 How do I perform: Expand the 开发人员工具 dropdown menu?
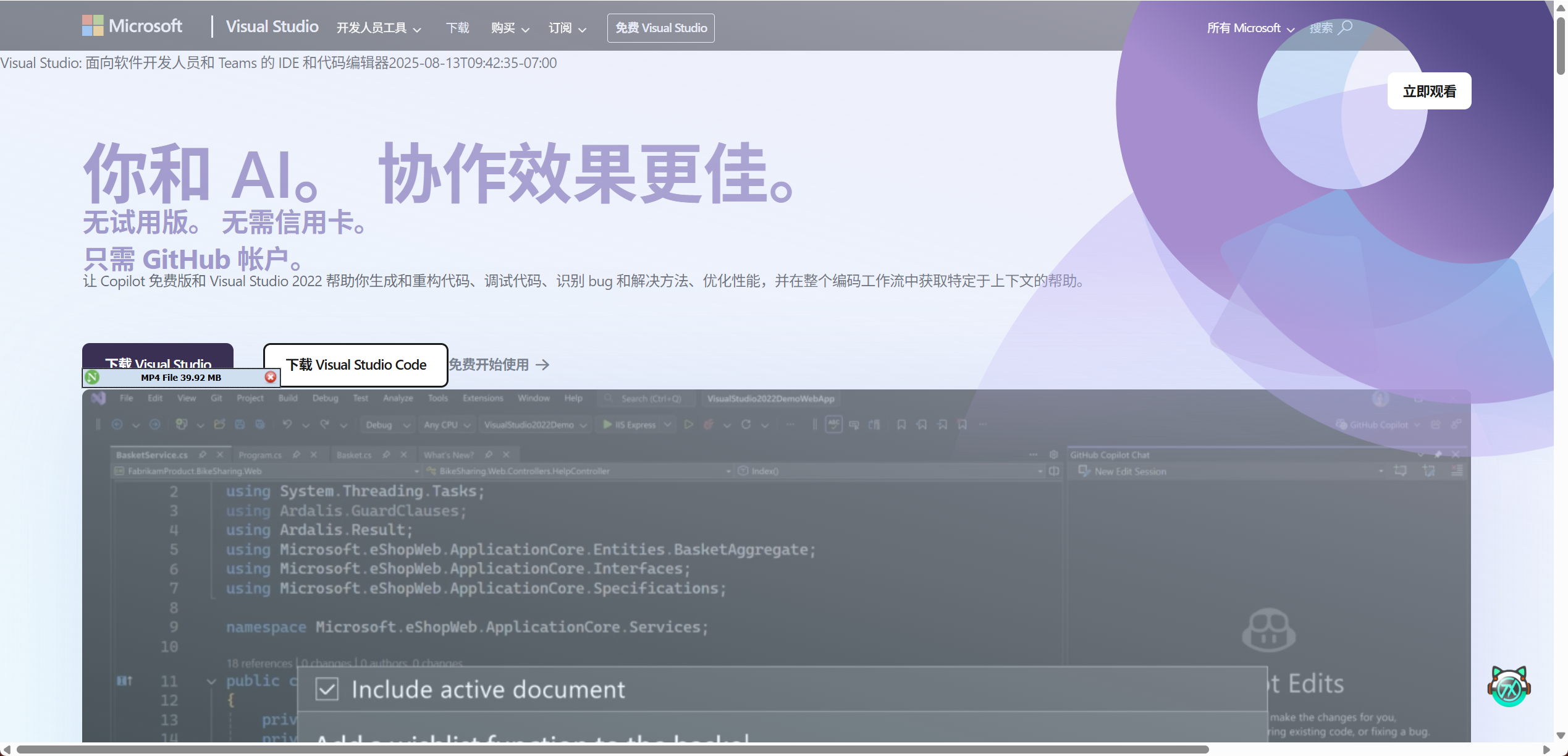(x=379, y=28)
